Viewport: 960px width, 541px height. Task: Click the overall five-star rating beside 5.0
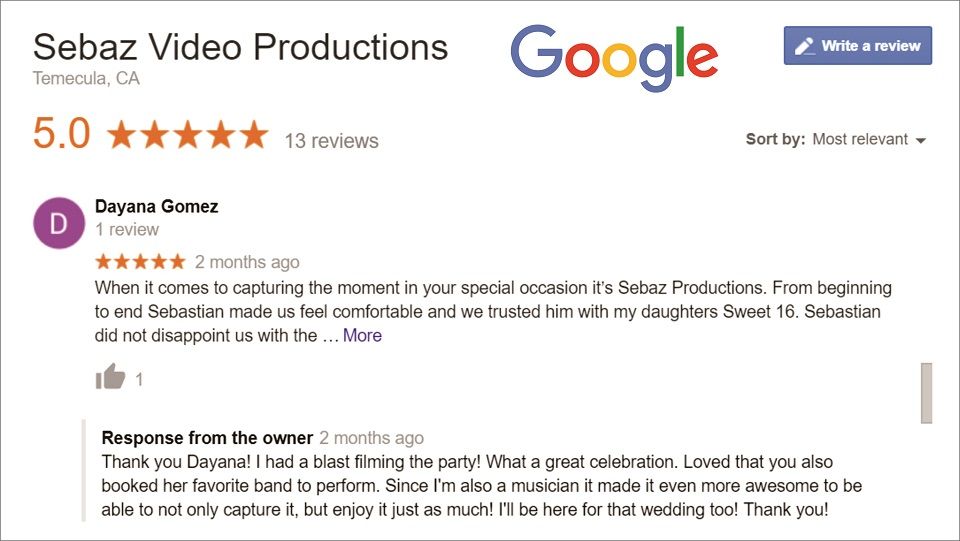(187, 135)
